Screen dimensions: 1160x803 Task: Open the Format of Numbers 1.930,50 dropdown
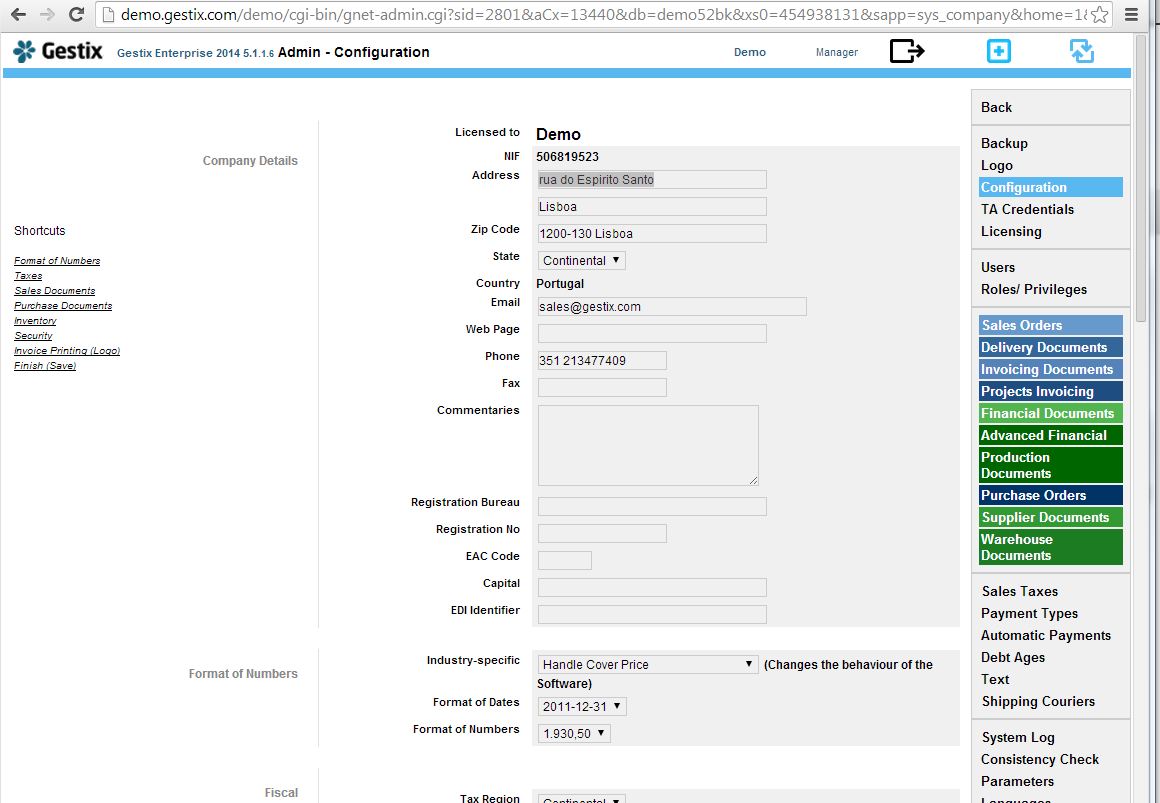(x=574, y=733)
